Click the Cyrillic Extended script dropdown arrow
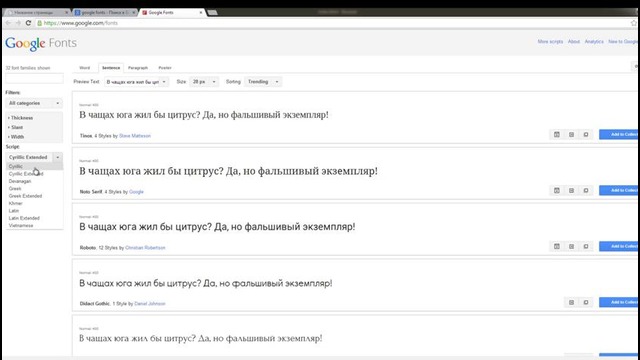The height and width of the screenshot is (360, 640). pyautogui.click(x=58, y=157)
